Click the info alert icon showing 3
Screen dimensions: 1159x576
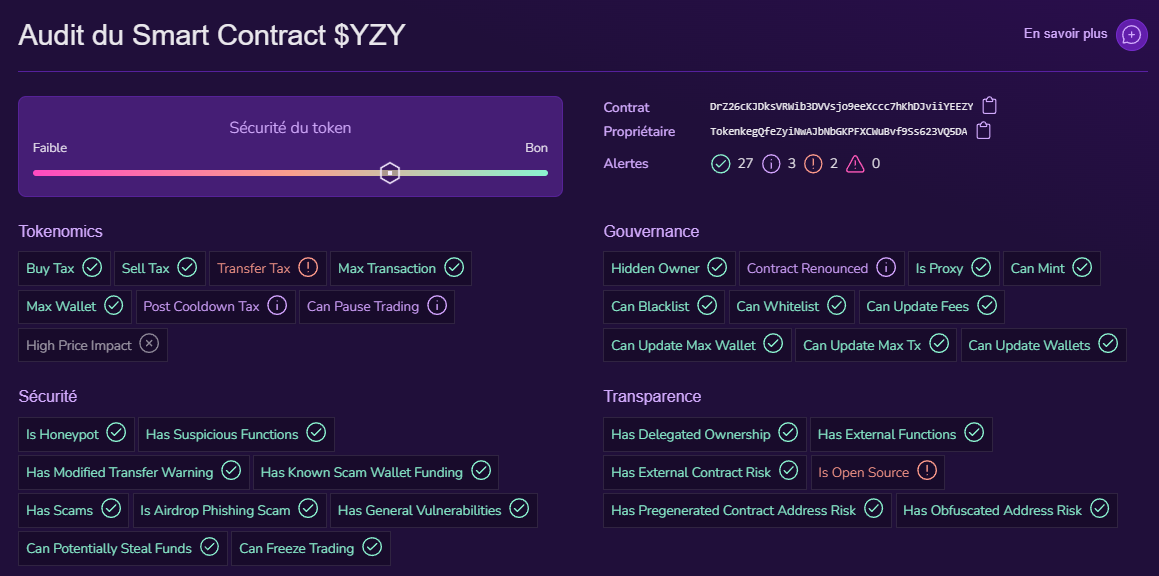772,163
